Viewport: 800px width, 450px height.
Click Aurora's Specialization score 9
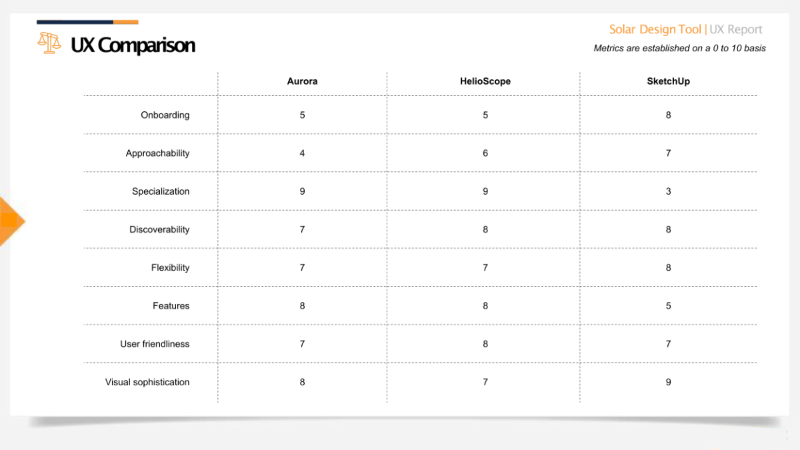(303, 191)
